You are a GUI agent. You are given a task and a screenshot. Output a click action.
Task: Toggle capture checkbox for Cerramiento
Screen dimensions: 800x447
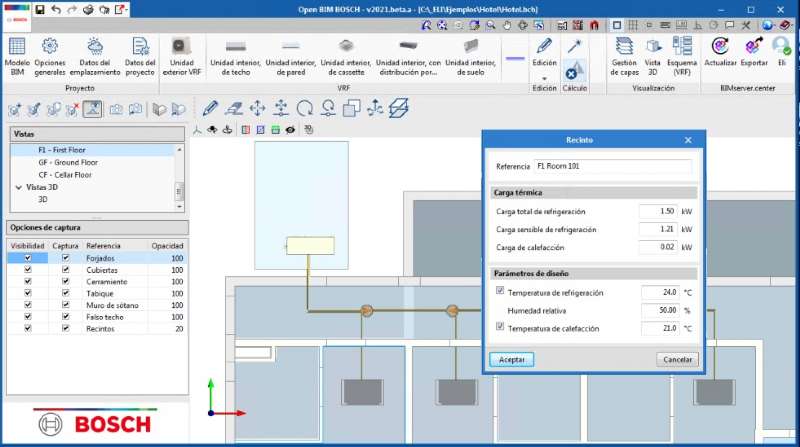coord(65,282)
